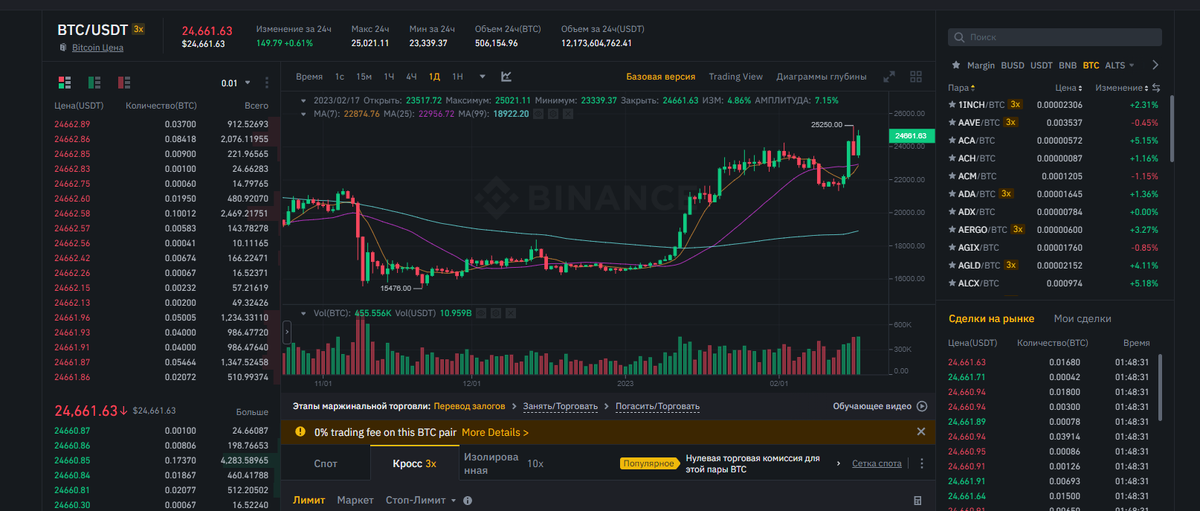Sort pairs by Пара column
This screenshot has width=1200, height=511.
pos(960,88)
